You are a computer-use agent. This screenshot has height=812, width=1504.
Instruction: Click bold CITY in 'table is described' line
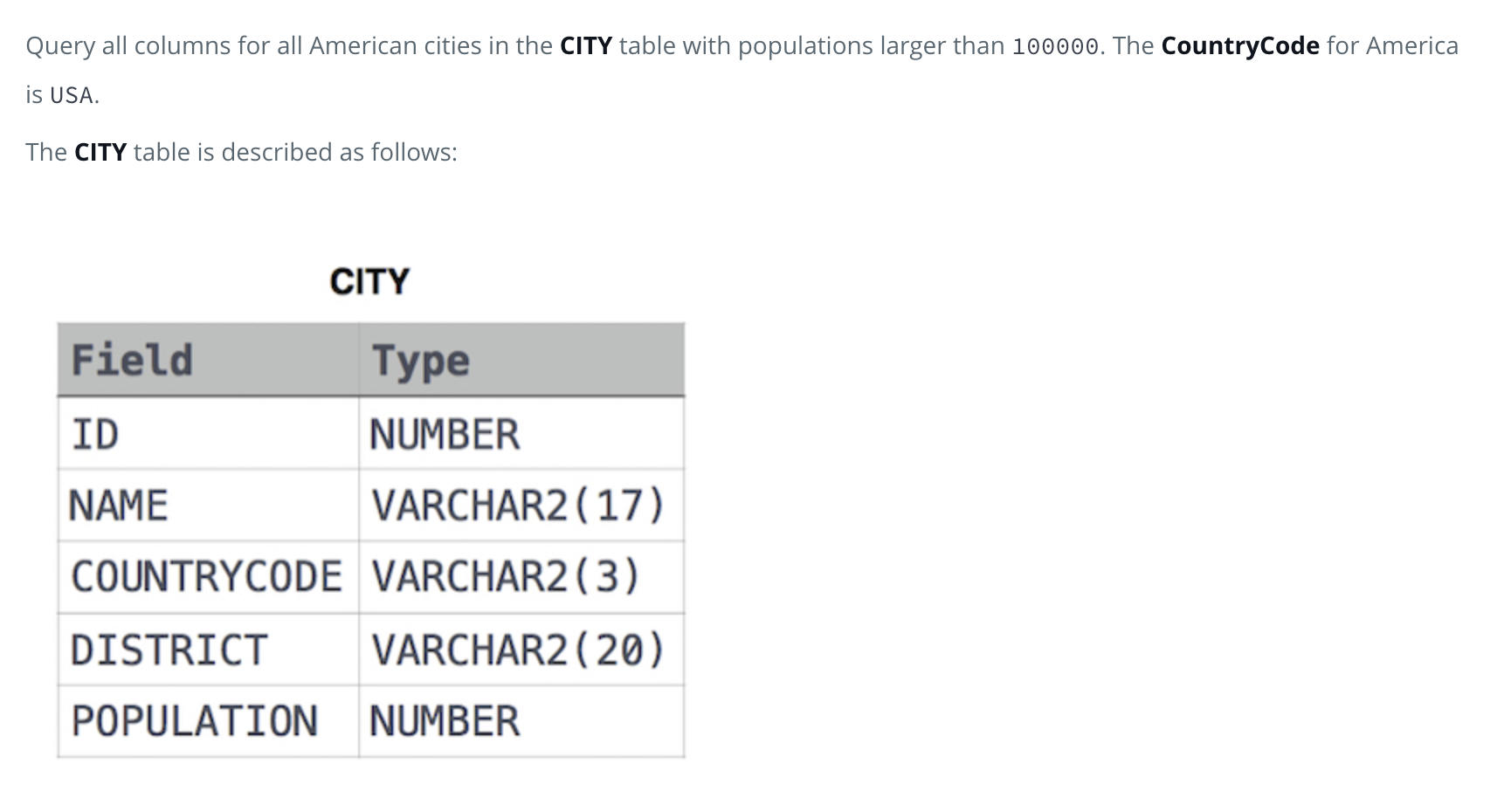100,152
